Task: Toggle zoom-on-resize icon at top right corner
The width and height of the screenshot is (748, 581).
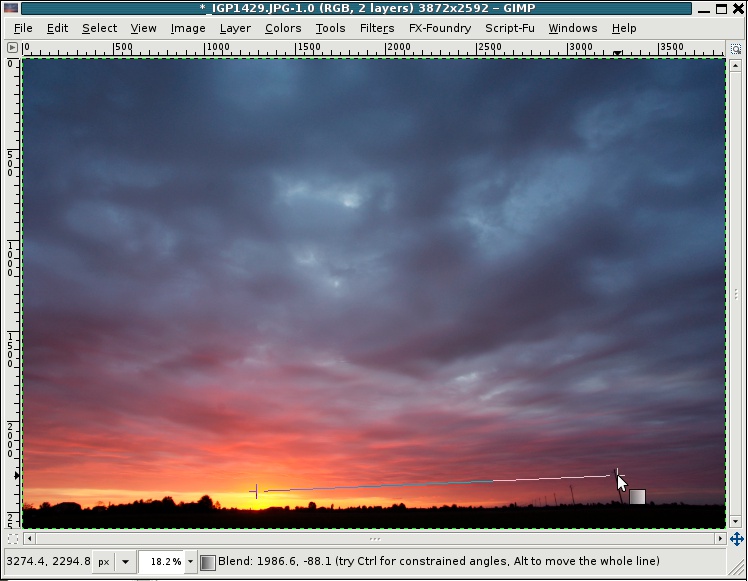Action: tap(736, 48)
